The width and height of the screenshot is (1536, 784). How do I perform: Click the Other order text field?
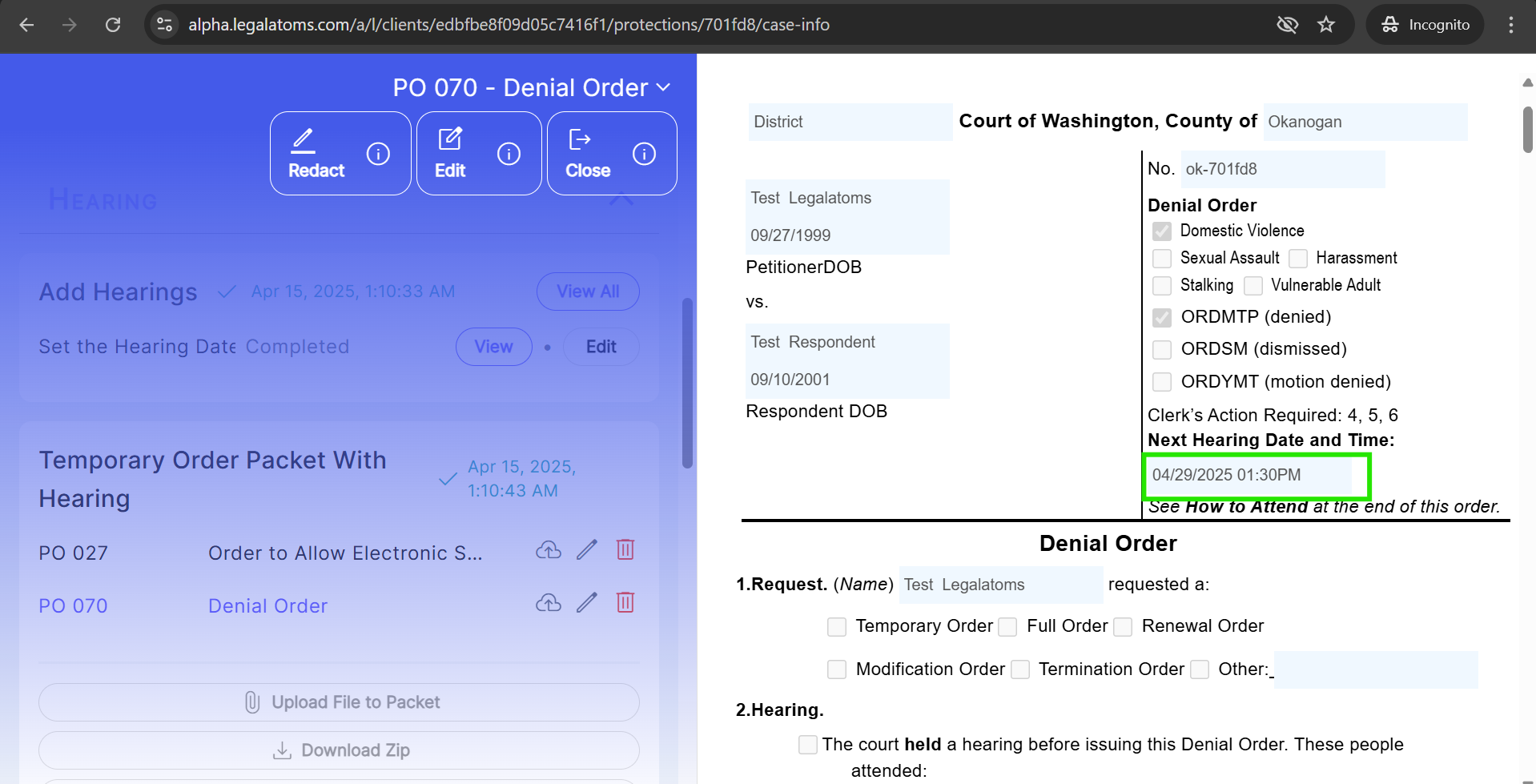(1376, 669)
